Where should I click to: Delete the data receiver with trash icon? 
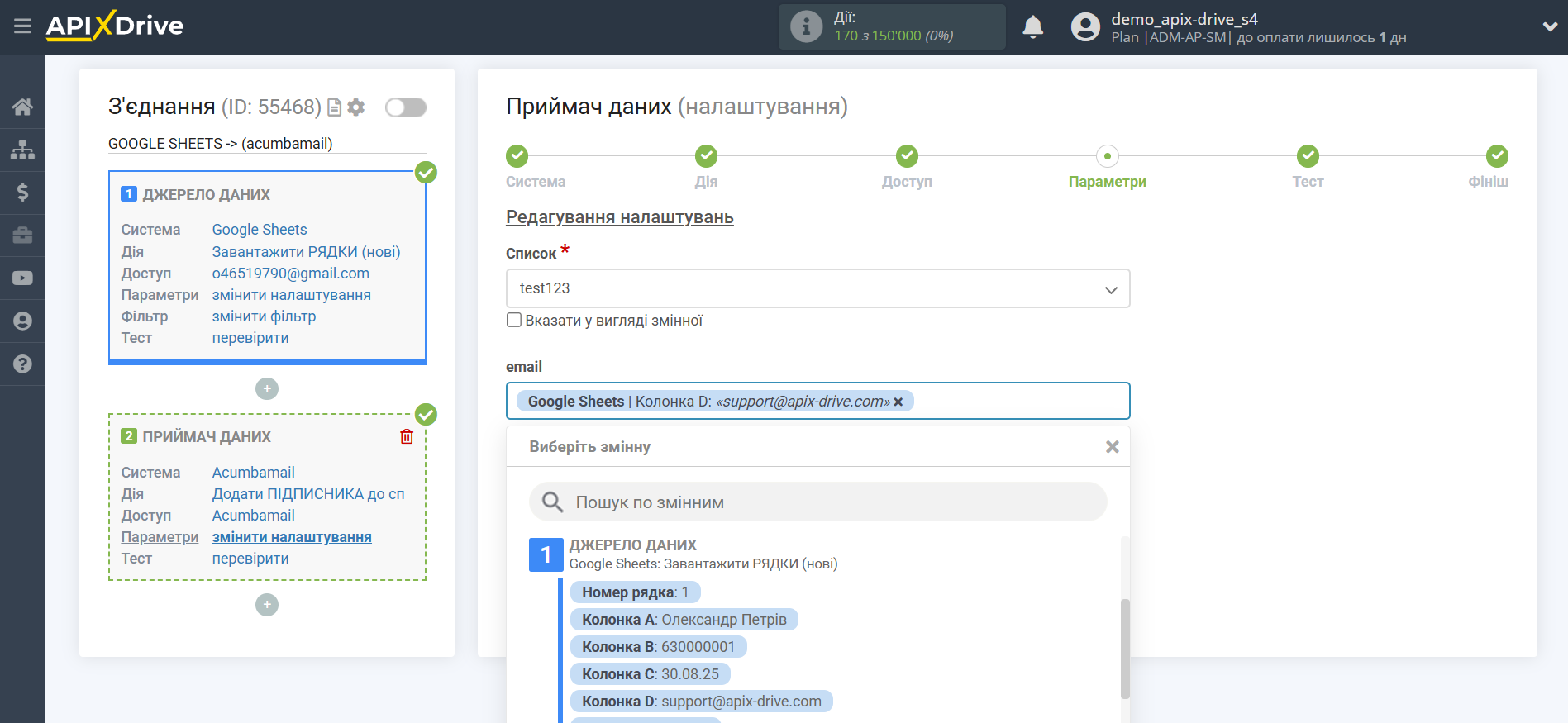point(407,437)
